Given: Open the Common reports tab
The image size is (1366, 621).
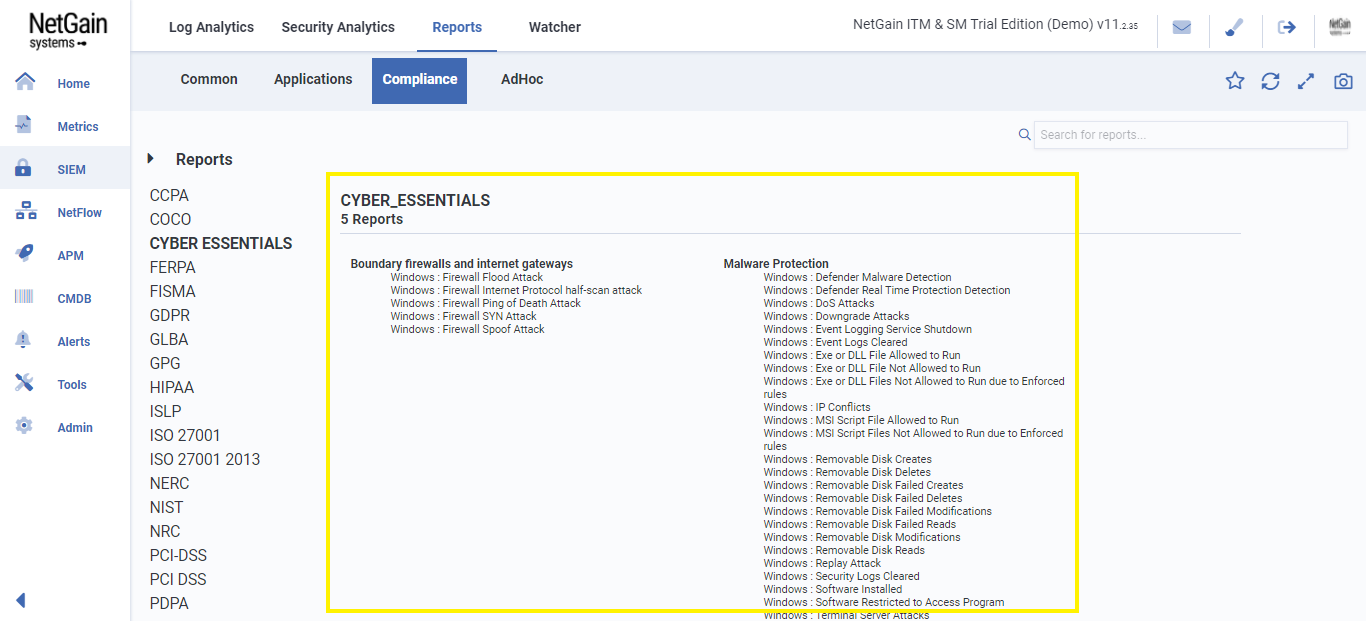Looking at the screenshot, I should [209, 79].
